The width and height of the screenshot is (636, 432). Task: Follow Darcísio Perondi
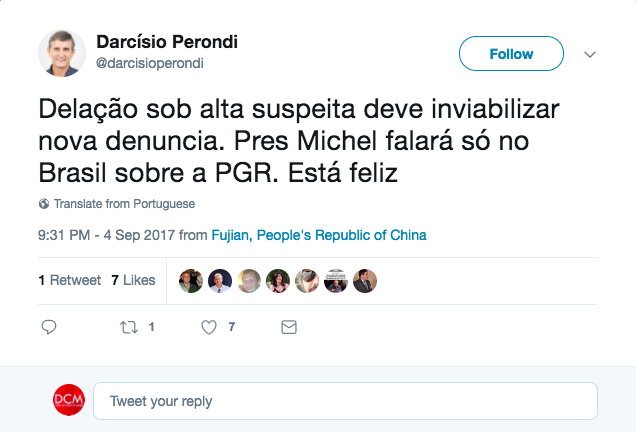pyautogui.click(x=511, y=54)
